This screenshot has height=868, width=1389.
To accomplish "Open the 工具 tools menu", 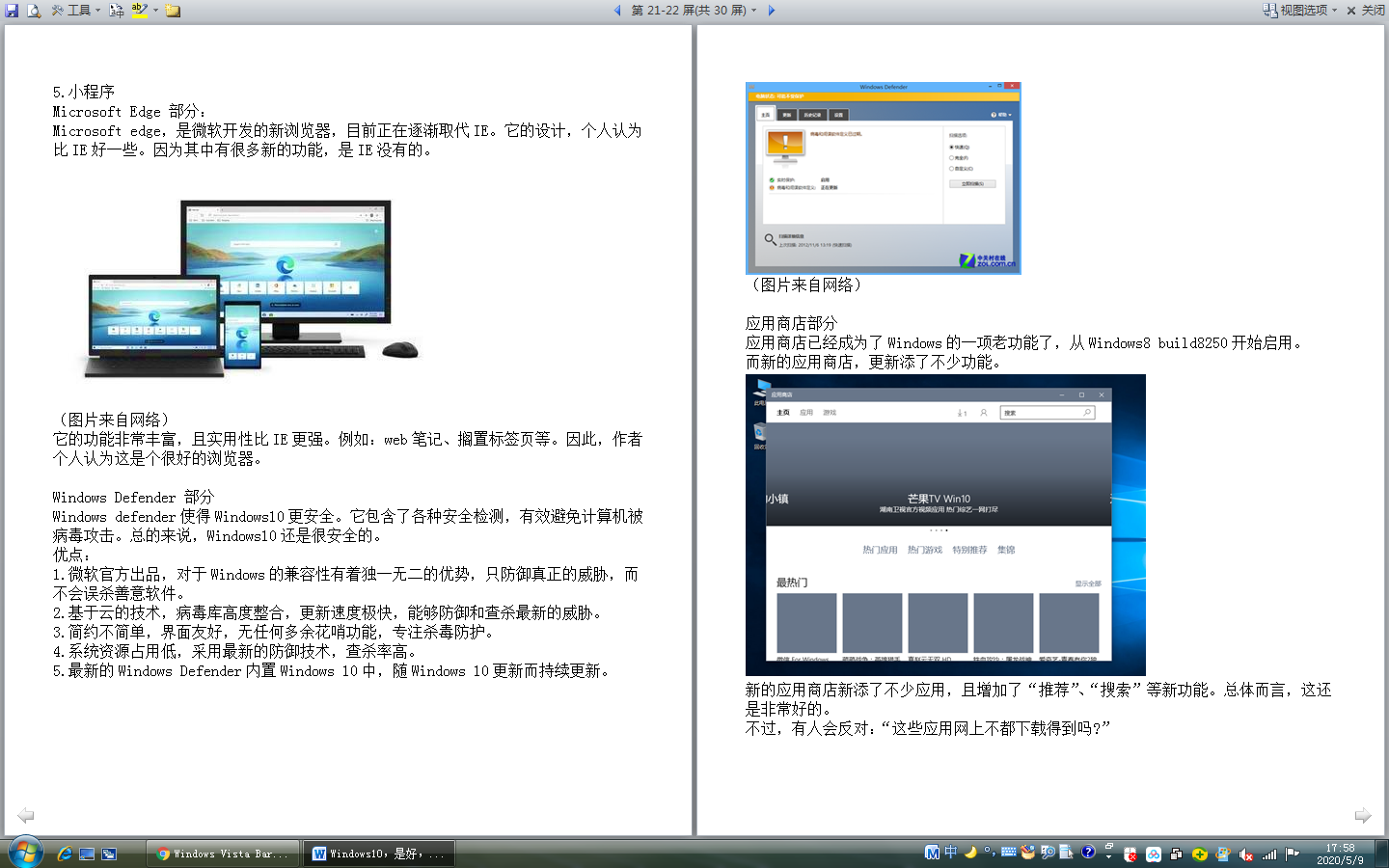I will (75, 11).
